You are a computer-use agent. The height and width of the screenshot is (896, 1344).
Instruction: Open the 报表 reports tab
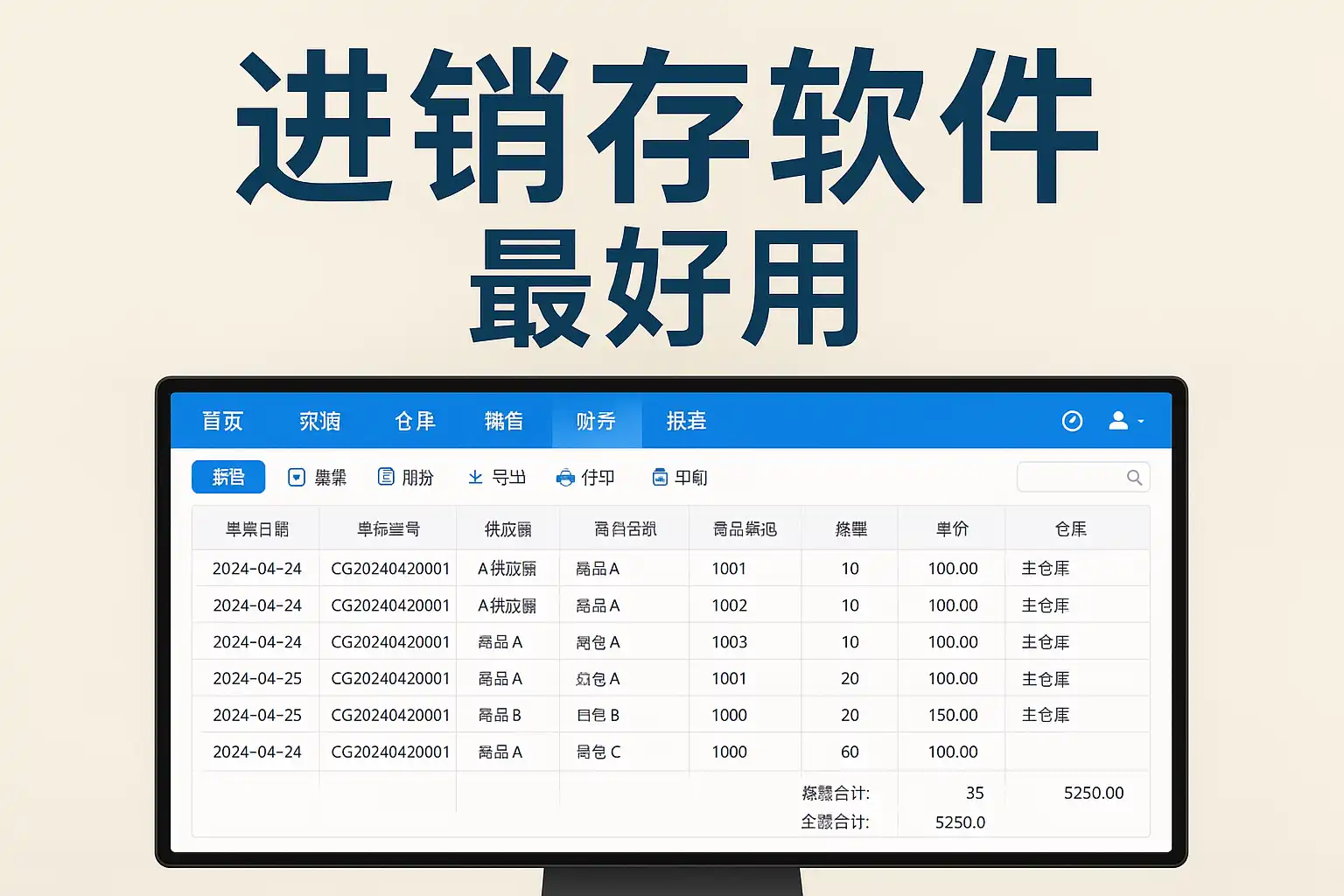686,422
